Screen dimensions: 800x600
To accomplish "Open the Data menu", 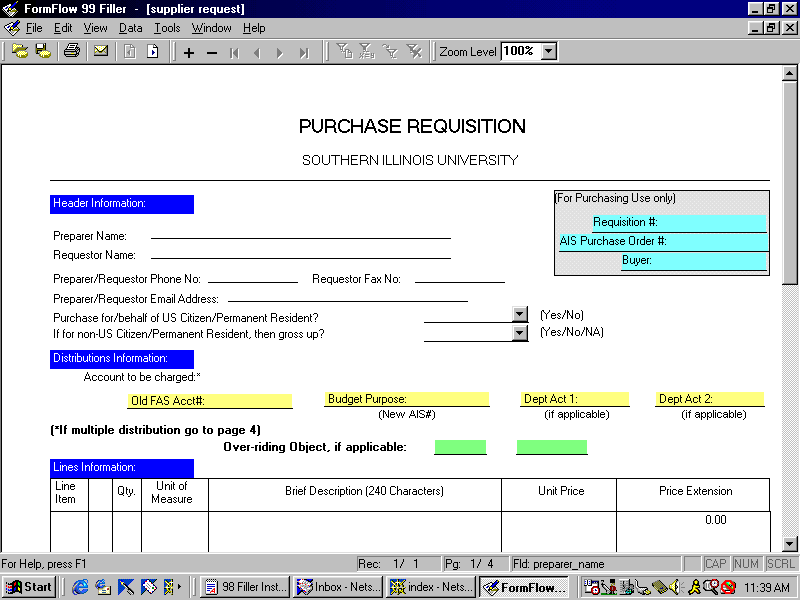I will pos(130,28).
